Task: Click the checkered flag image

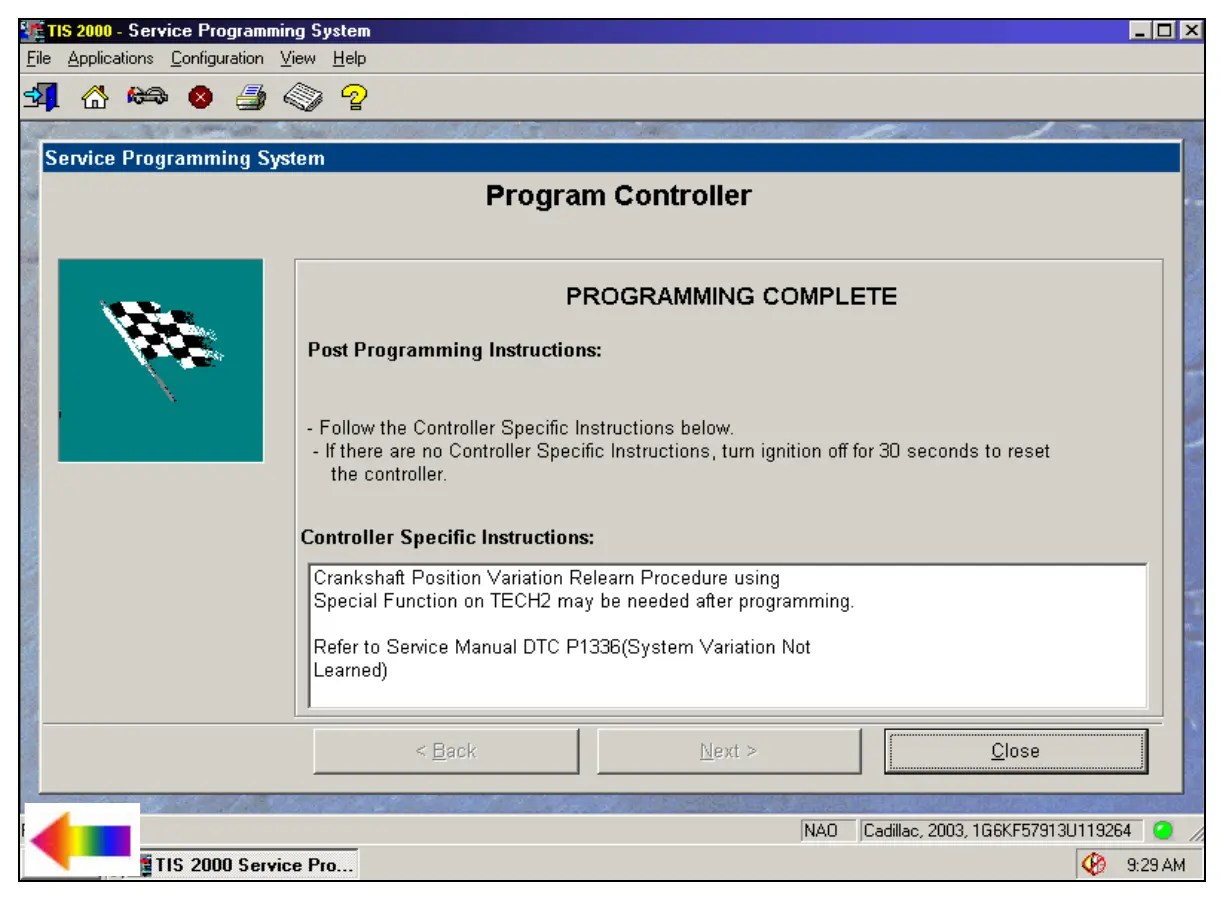Action: [161, 360]
